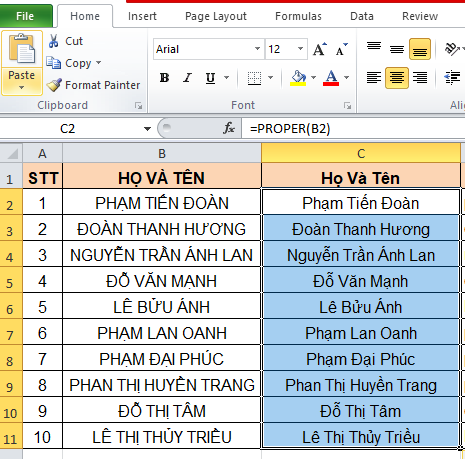Shrink font size with smaller A icon
The image size is (465, 459).
[x=341, y=49]
